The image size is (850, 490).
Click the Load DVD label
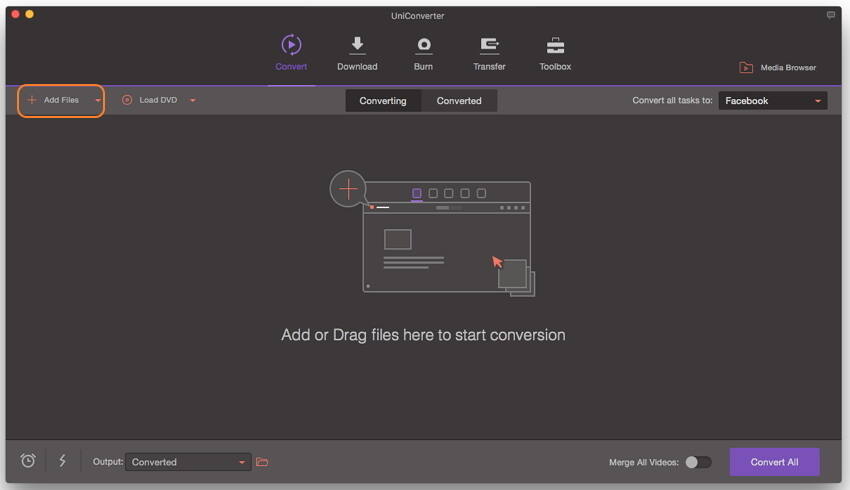click(158, 100)
